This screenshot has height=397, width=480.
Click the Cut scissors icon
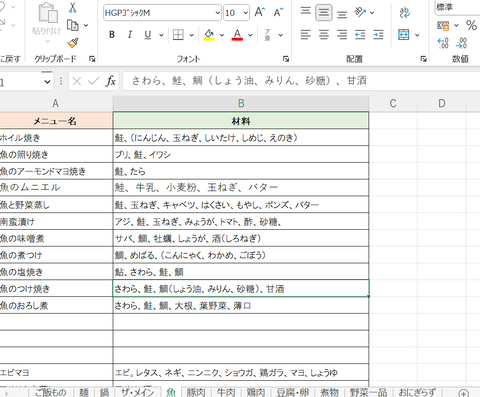(72, 7)
